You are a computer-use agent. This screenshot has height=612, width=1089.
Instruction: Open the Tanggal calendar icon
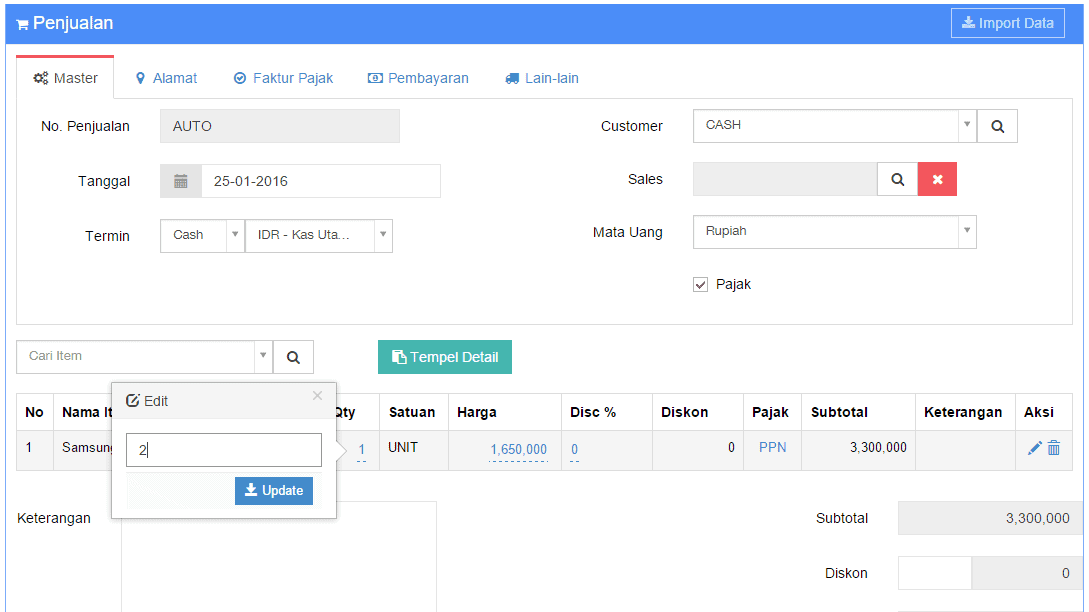(x=181, y=181)
